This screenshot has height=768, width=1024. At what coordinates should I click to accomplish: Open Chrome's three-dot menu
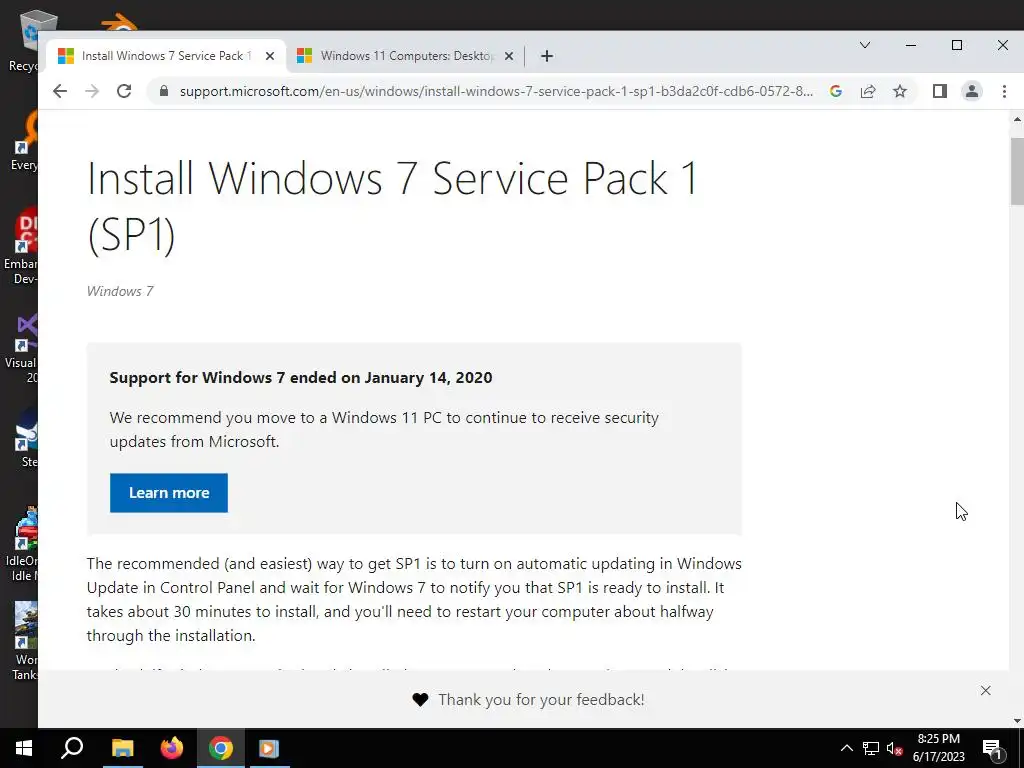(x=1004, y=91)
